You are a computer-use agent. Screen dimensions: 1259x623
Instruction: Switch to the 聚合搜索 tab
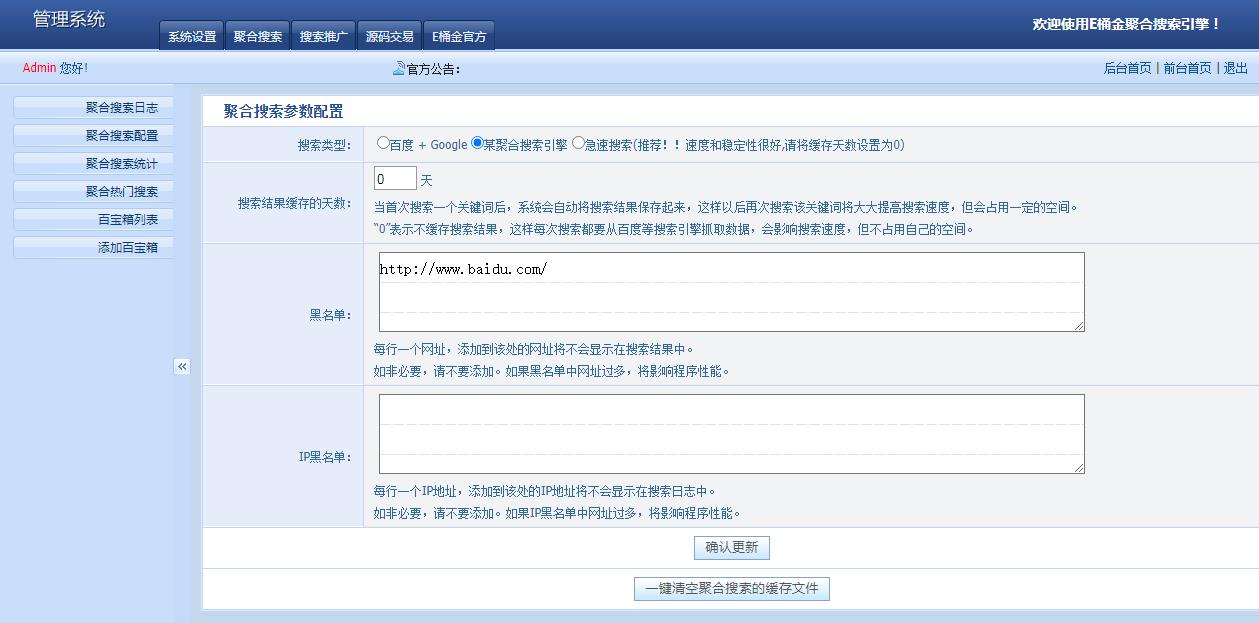coord(258,36)
